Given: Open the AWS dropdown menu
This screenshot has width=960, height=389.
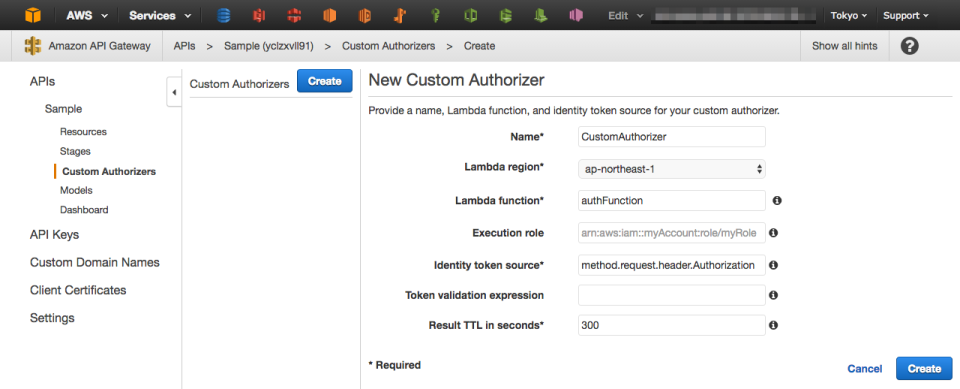Looking at the screenshot, I should click(x=88, y=15).
